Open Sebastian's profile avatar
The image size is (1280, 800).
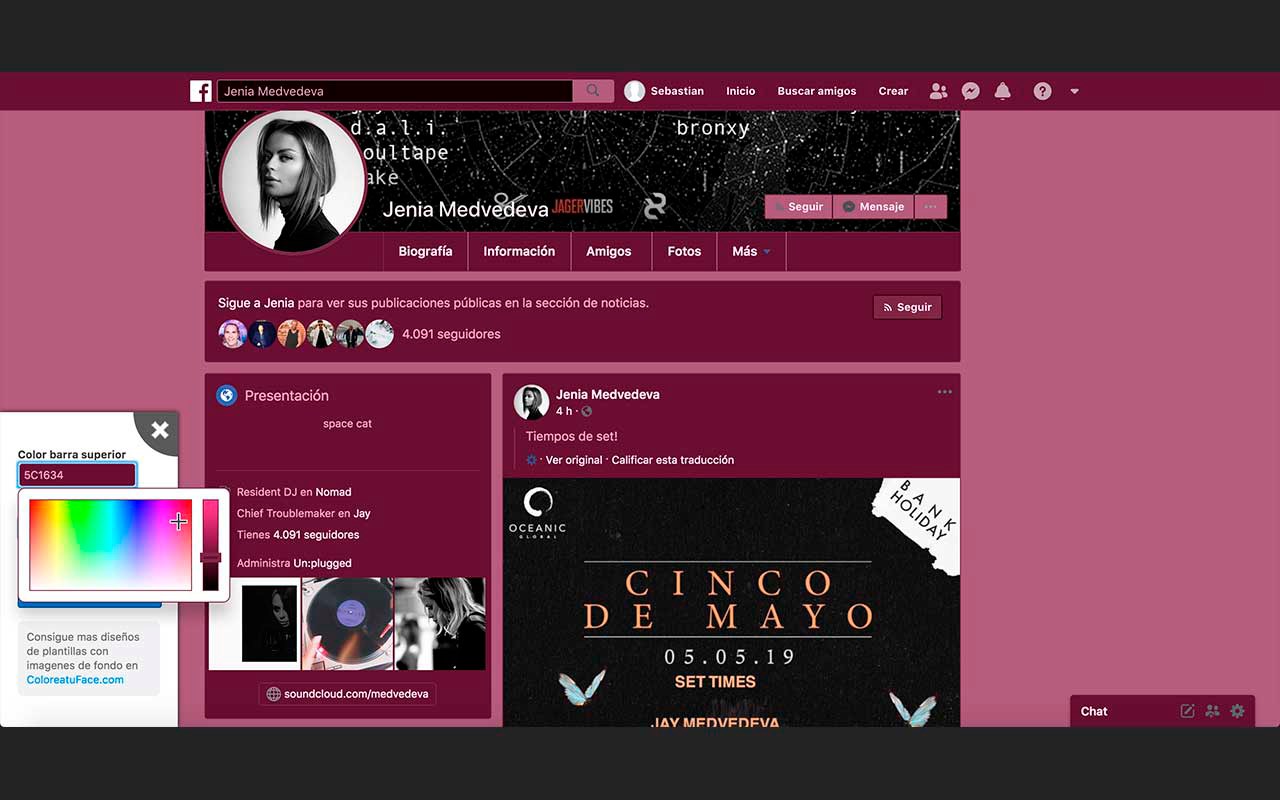coord(634,91)
